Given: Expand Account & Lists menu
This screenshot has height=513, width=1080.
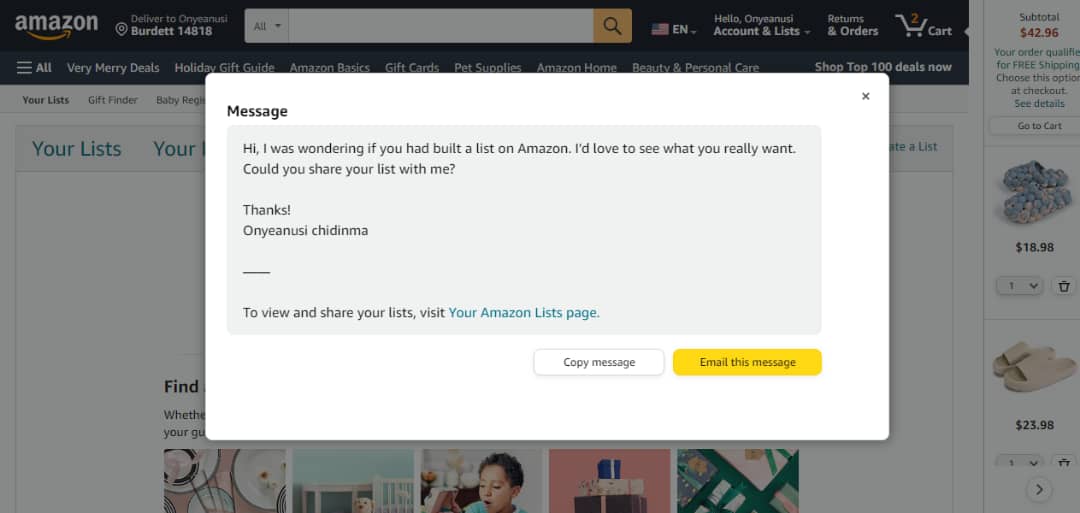Looking at the screenshot, I should (762, 25).
